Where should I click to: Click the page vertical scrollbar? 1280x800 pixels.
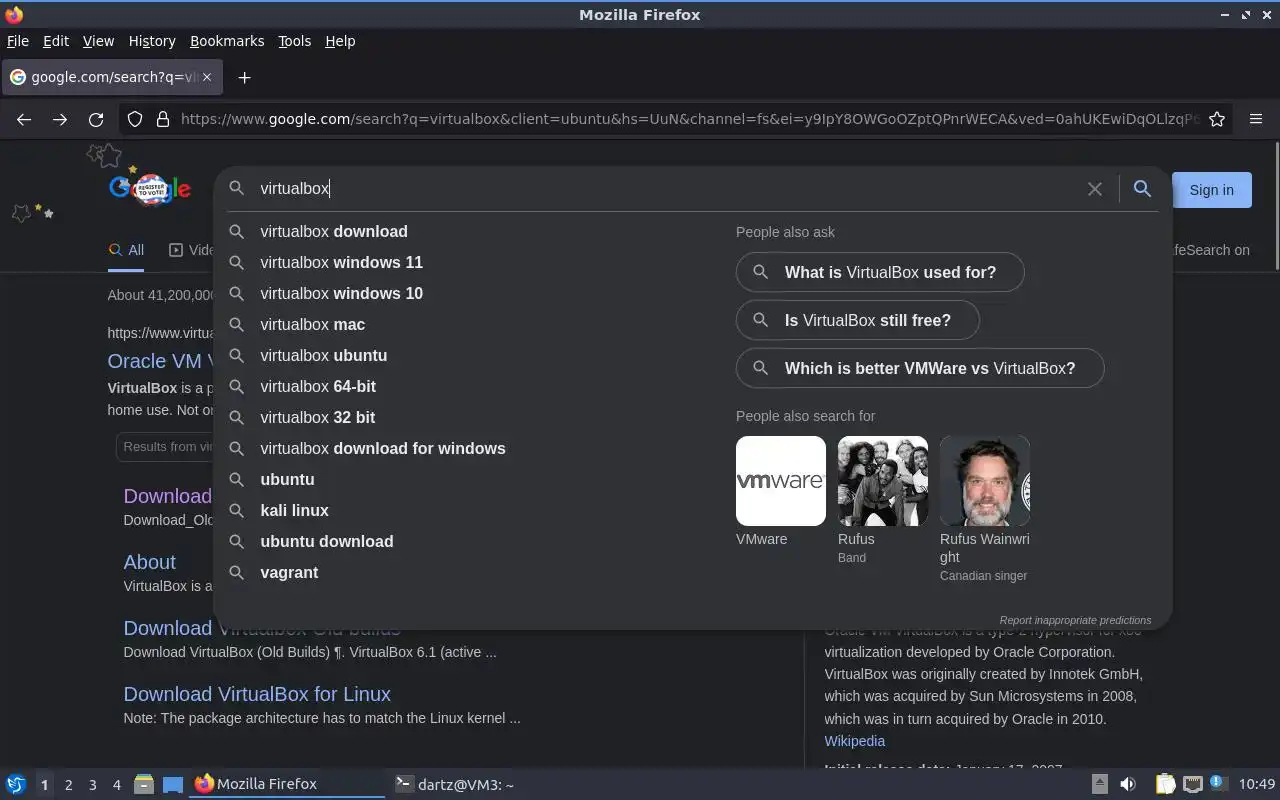point(1277,205)
